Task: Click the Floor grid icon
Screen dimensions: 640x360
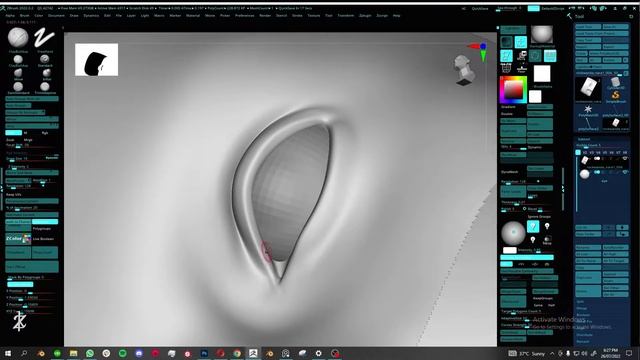Action: [x=522, y=69]
